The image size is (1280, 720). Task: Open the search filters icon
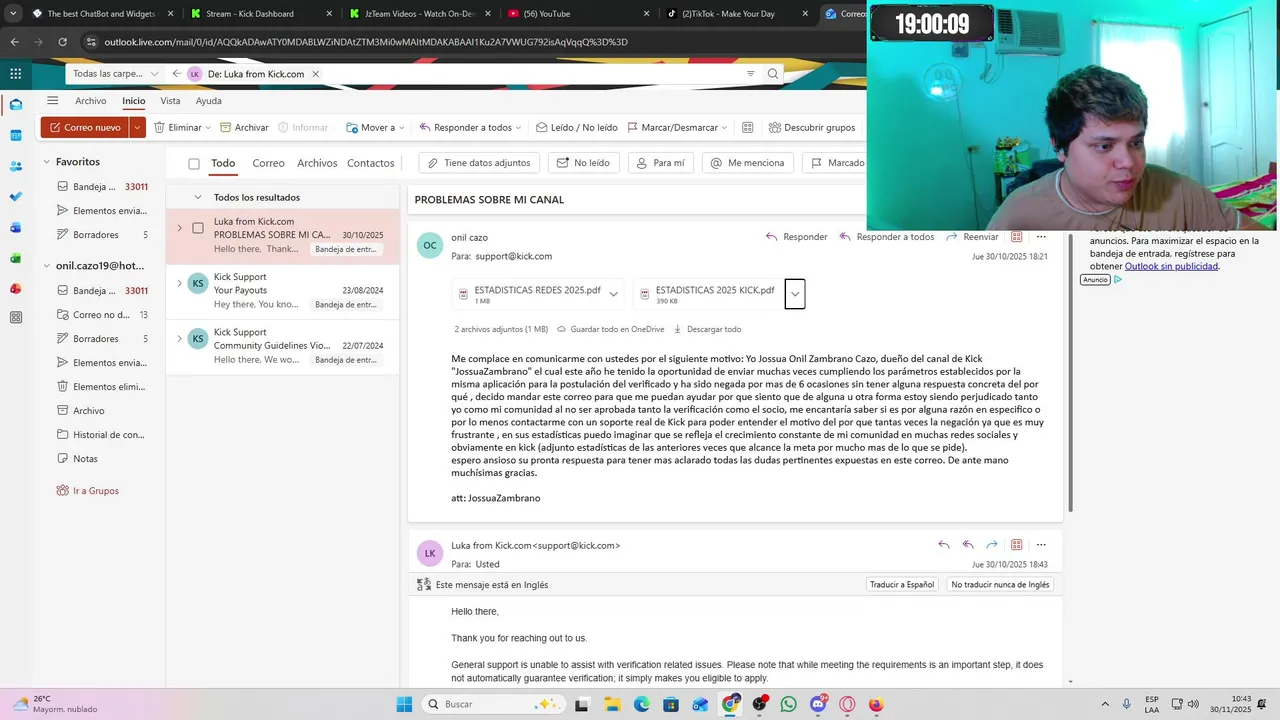(750, 74)
